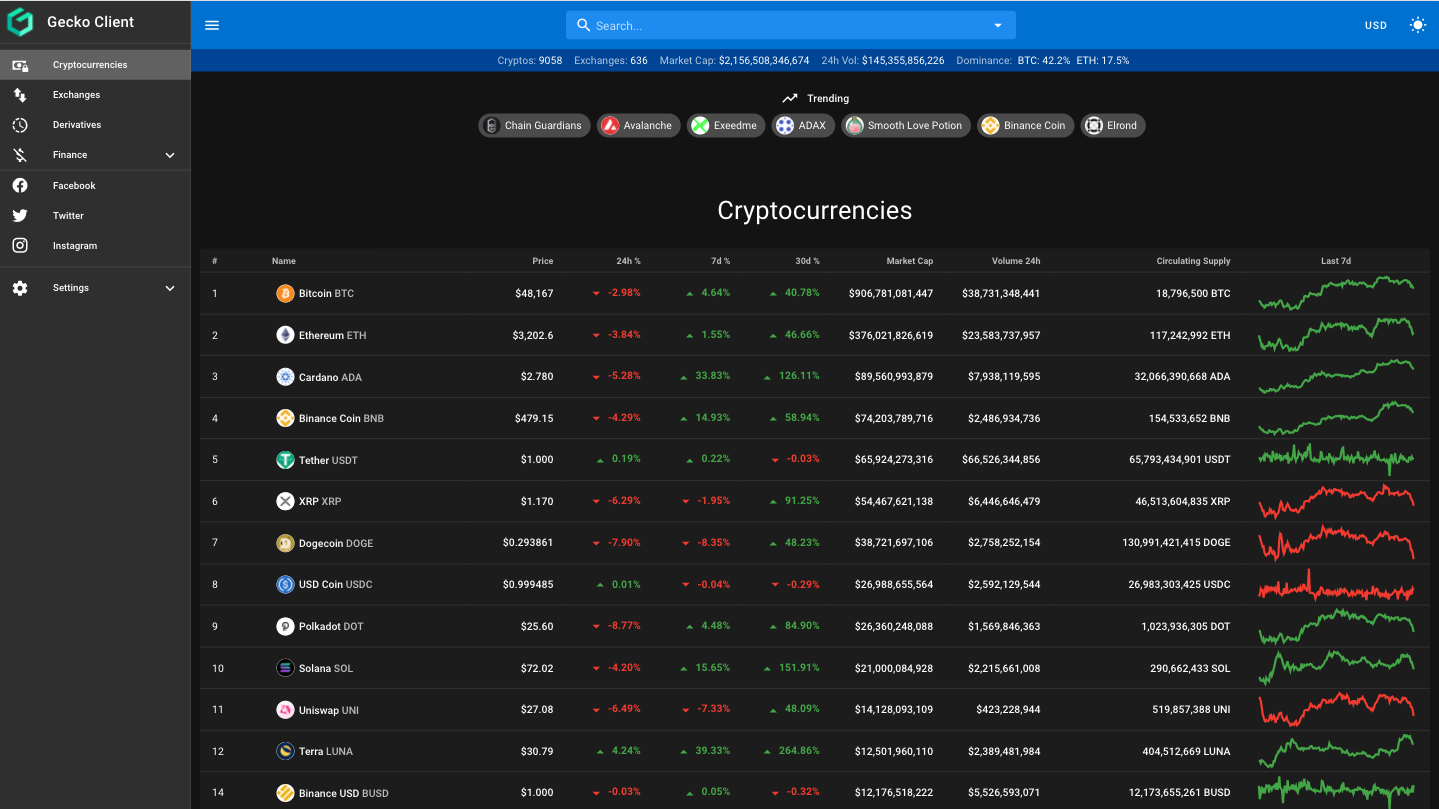This screenshot has height=809, width=1439.
Task: Click the Derivatives clock icon in sidebar
Action: (20, 125)
